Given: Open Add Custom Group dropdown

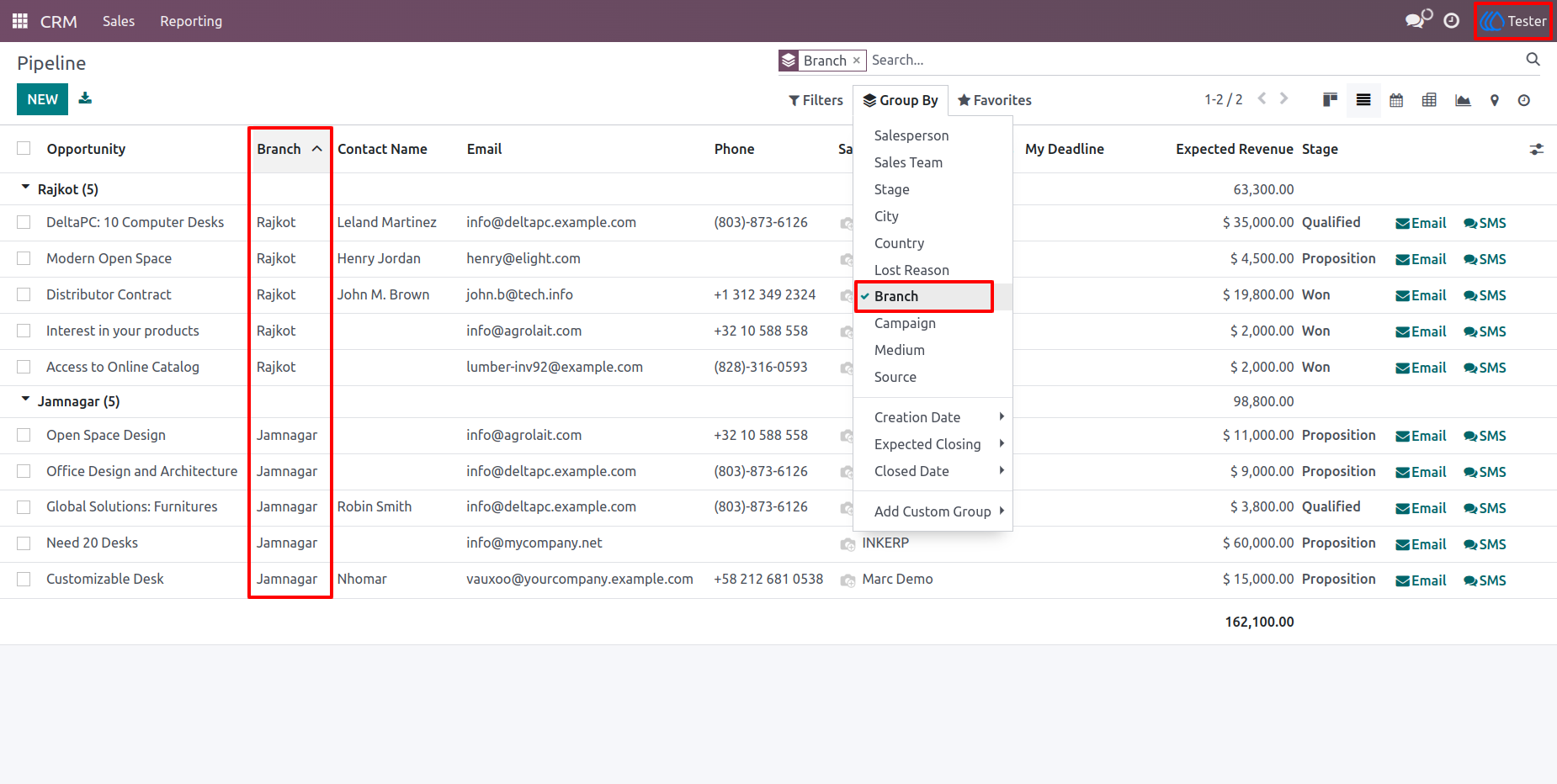Looking at the screenshot, I should point(933,511).
